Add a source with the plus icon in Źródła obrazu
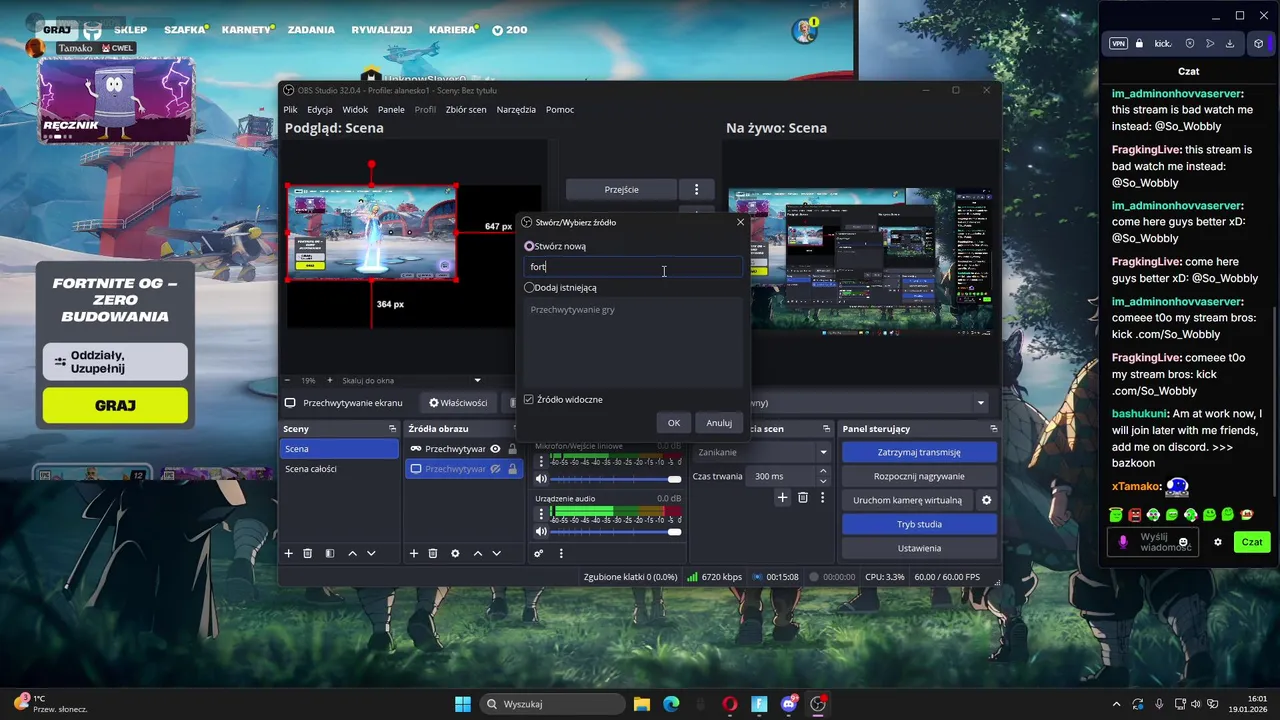 coord(413,553)
